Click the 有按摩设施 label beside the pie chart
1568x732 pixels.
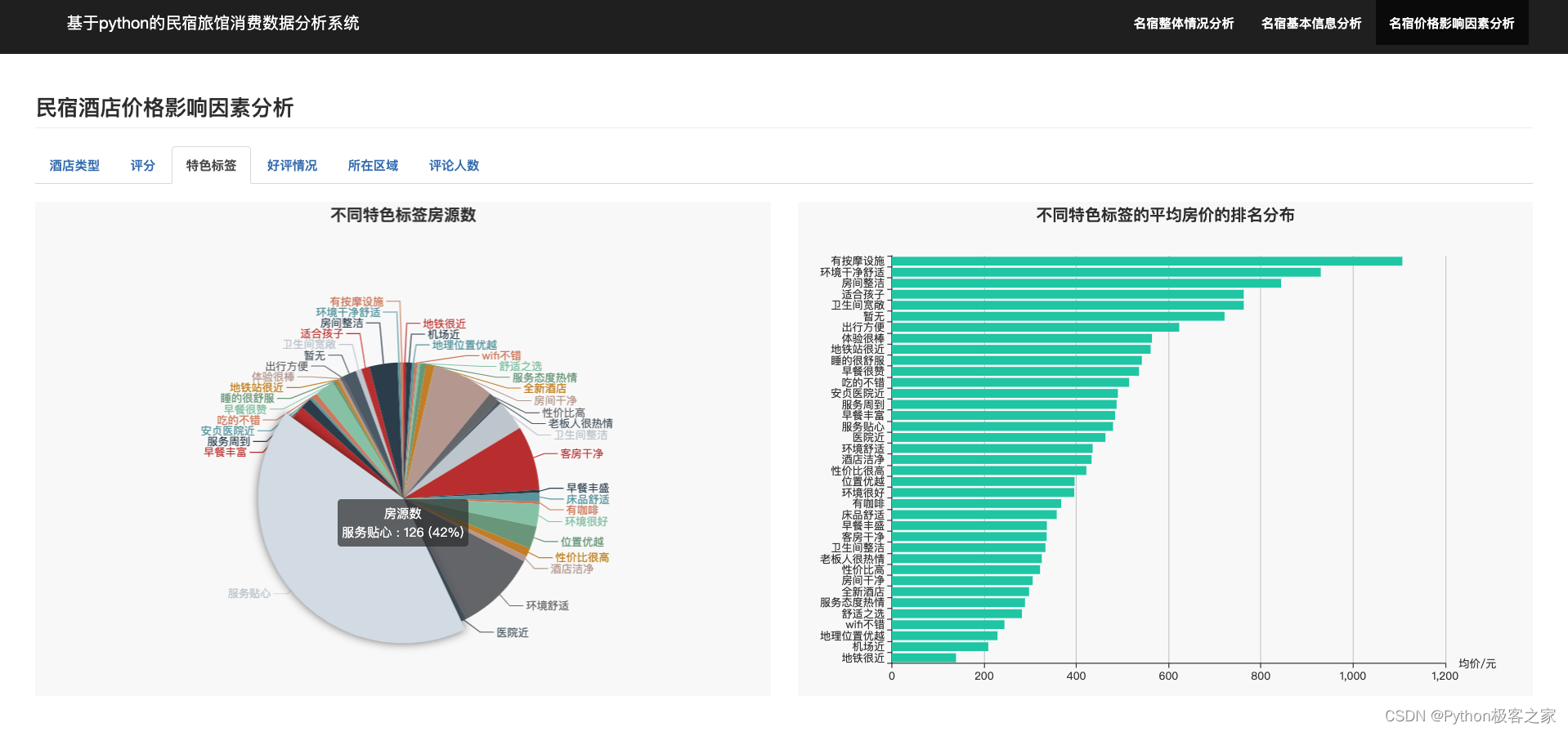(356, 301)
